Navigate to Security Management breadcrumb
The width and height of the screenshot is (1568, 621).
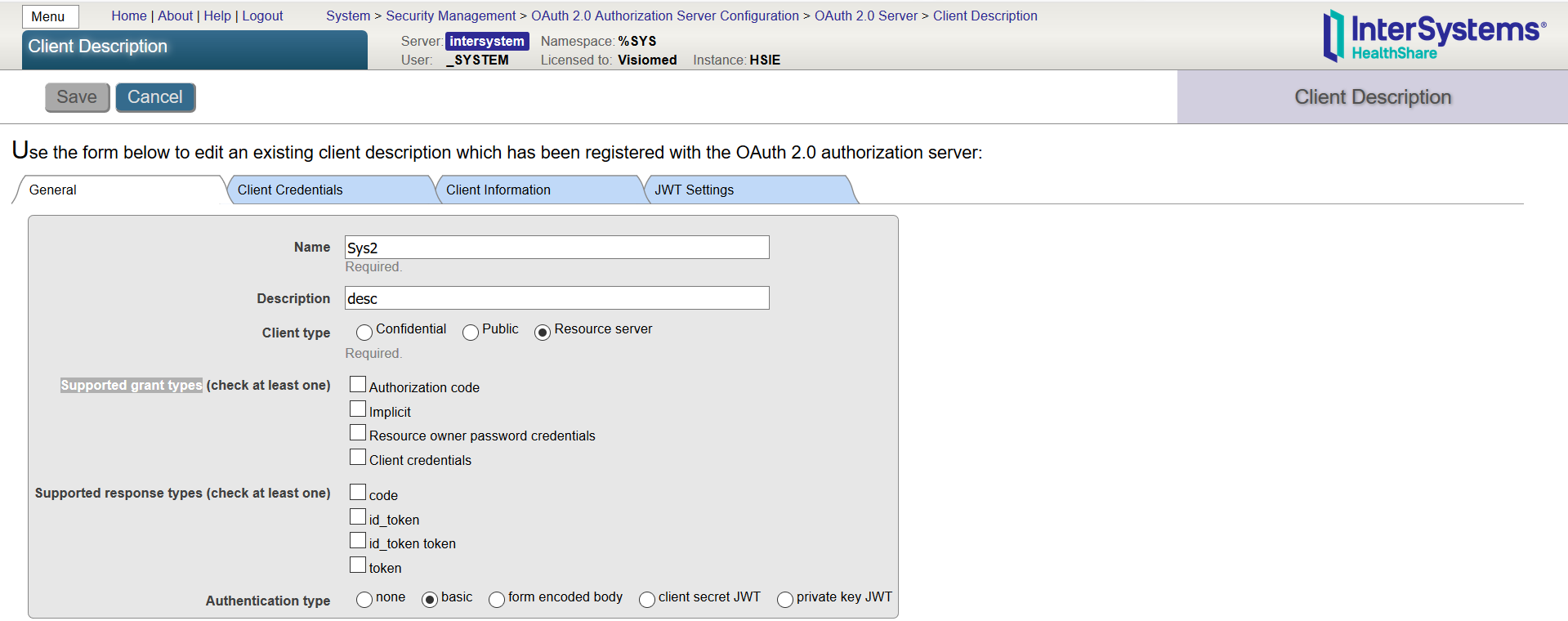(451, 16)
